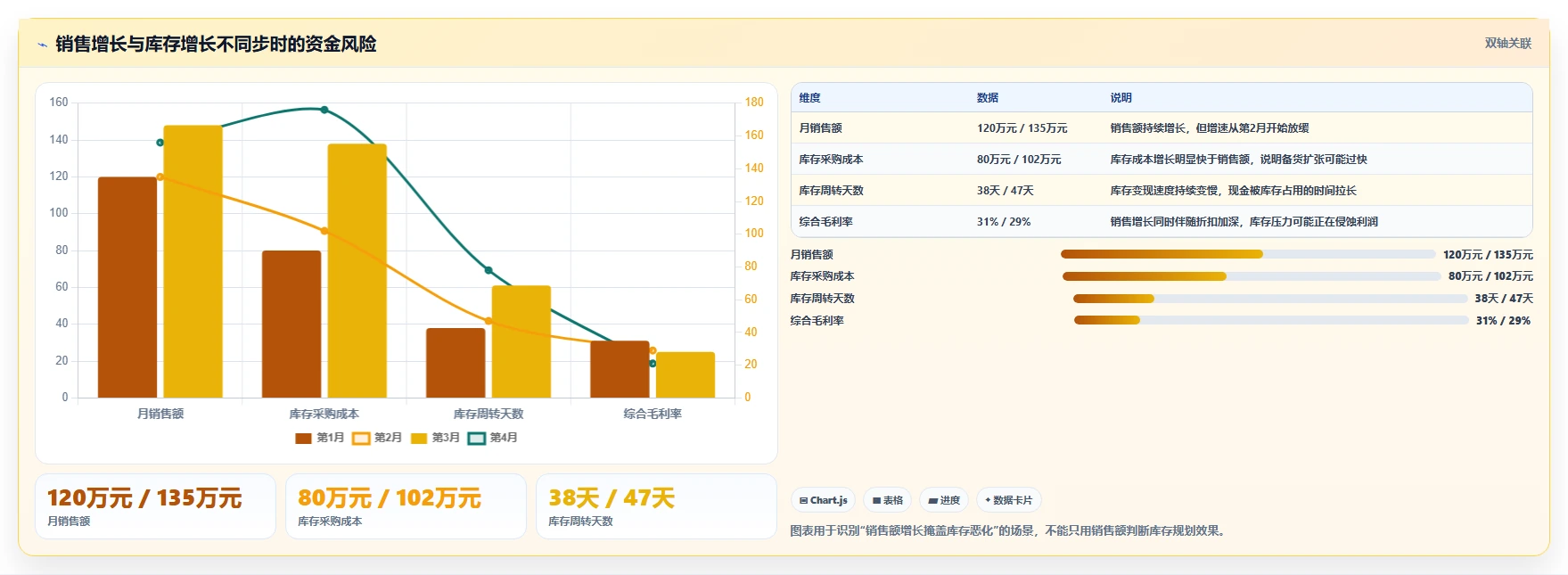Click description starting 库存变现速度持续变慢
Screen dimensions: 1568x575
1233,191
